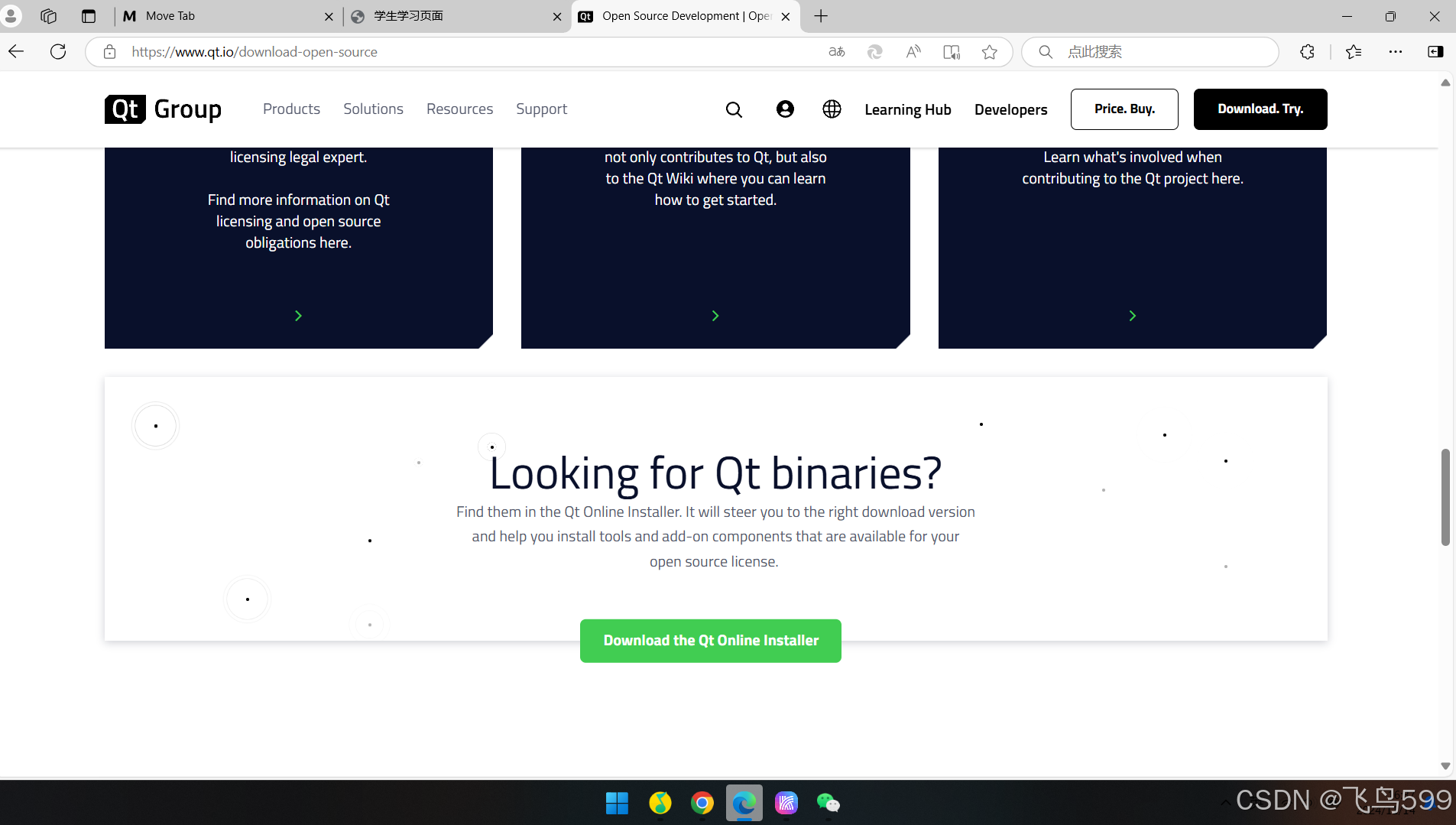Click the Price. Buy. button
The width and height of the screenshot is (1456, 825).
[1124, 109]
